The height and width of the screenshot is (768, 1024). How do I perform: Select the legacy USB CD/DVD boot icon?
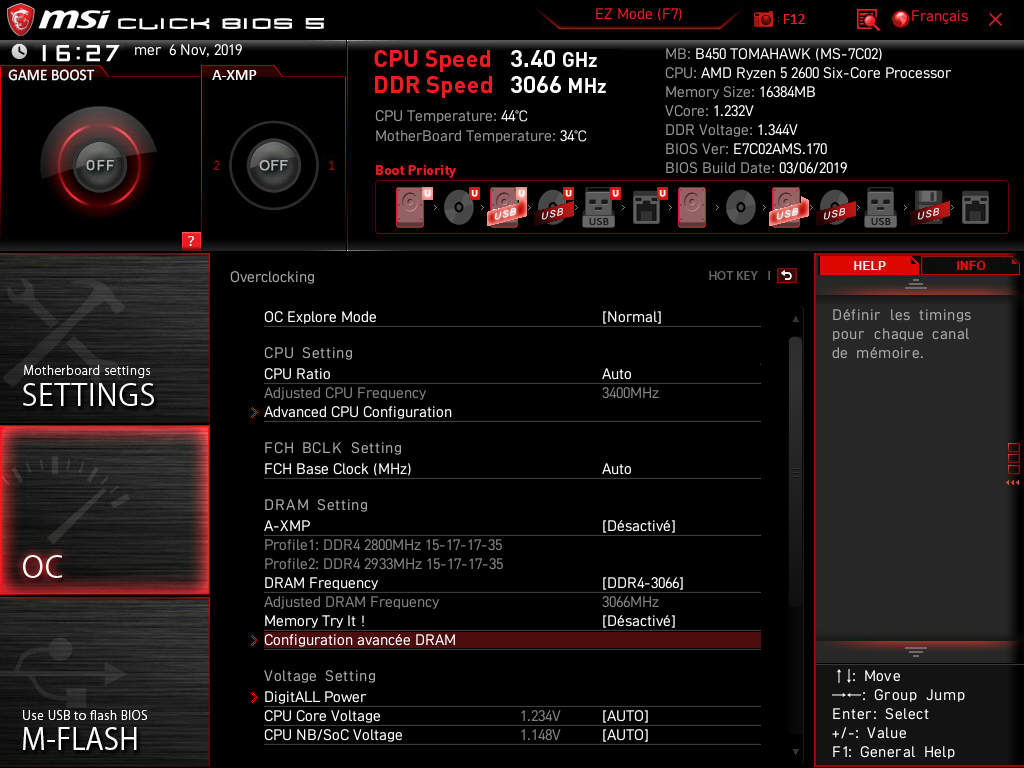tap(835, 208)
